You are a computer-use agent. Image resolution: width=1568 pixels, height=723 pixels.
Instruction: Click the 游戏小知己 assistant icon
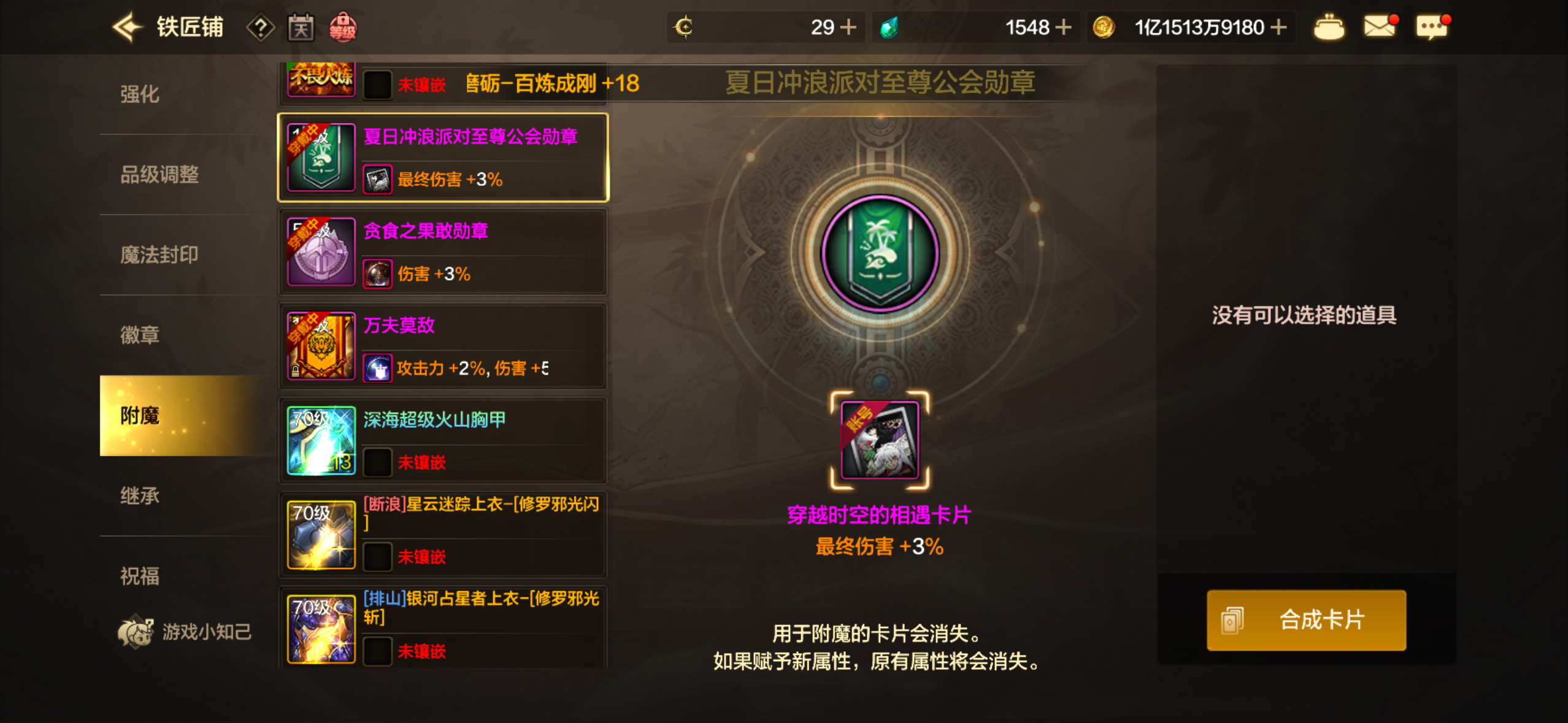(135, 632)
